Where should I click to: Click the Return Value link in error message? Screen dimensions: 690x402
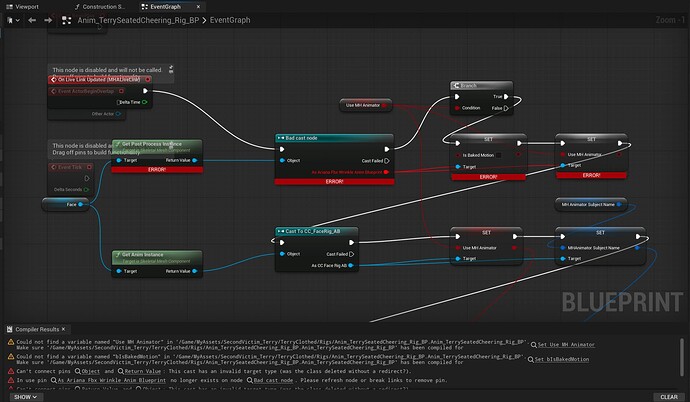(142, 371)
